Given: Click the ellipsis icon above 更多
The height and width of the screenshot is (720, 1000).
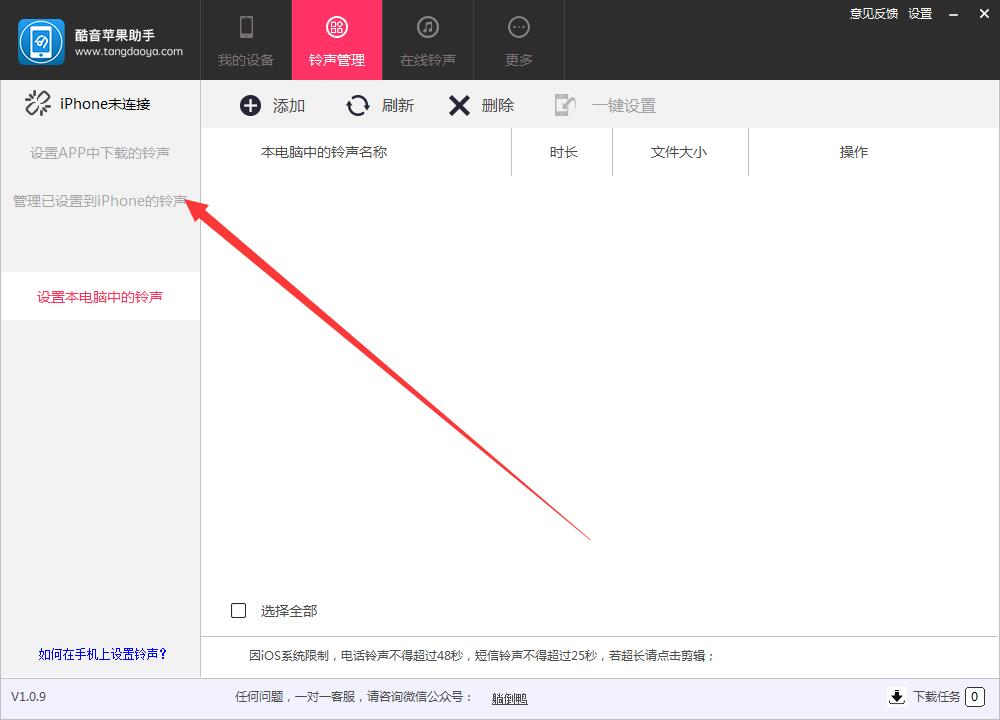Looking at the screenshot, I should [518, 27].
